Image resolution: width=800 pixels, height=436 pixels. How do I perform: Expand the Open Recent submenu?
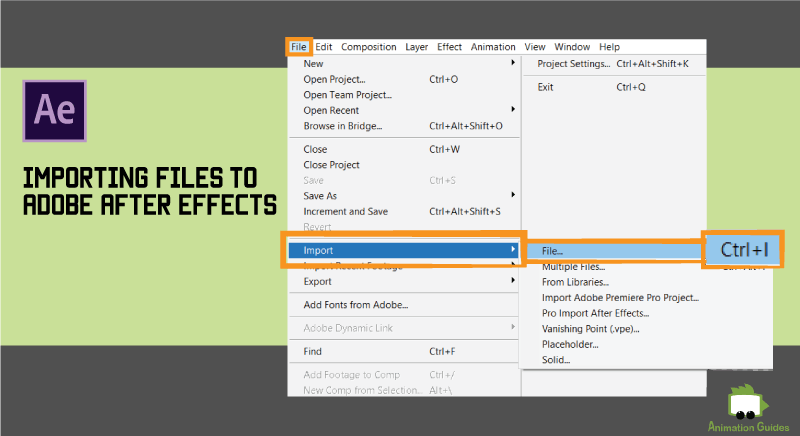404,111
